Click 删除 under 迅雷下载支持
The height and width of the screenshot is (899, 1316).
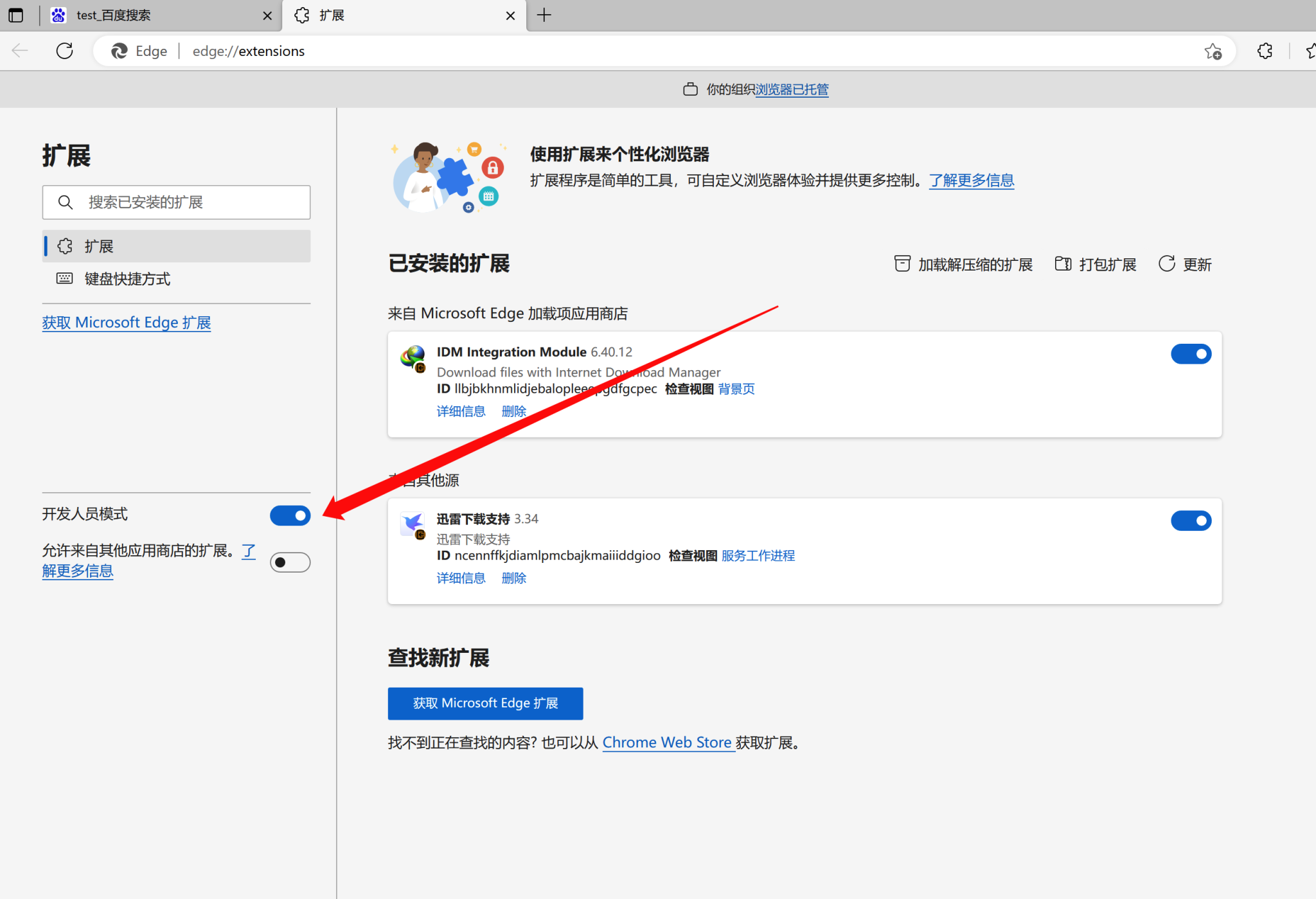click(513, 578)
